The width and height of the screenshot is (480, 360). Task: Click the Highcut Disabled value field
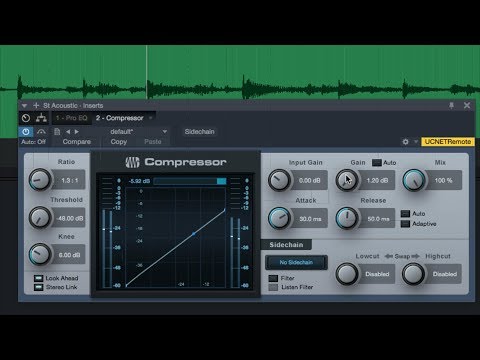444,274
